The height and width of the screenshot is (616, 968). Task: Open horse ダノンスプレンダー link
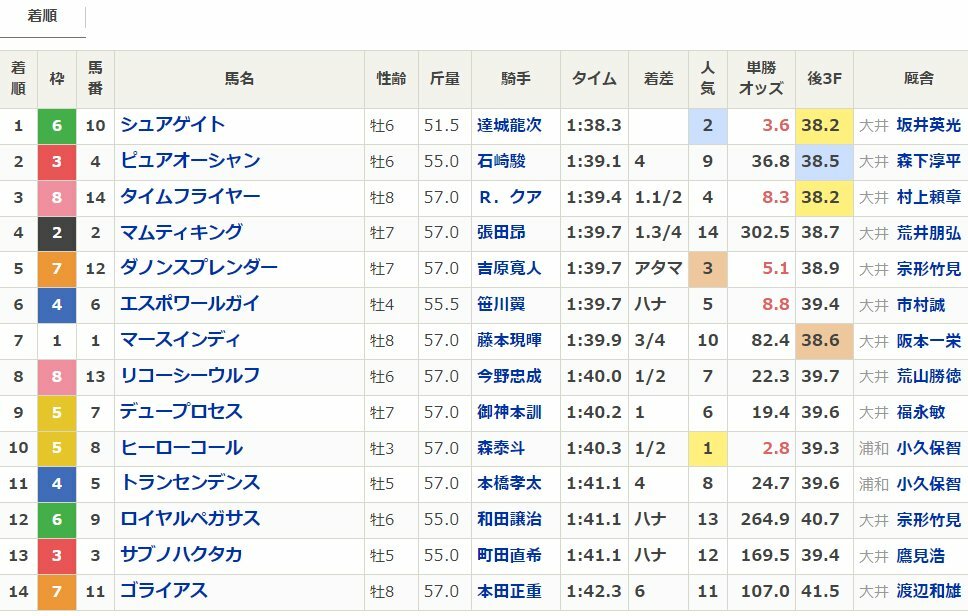pyautogui.click(x=199, y=268)
